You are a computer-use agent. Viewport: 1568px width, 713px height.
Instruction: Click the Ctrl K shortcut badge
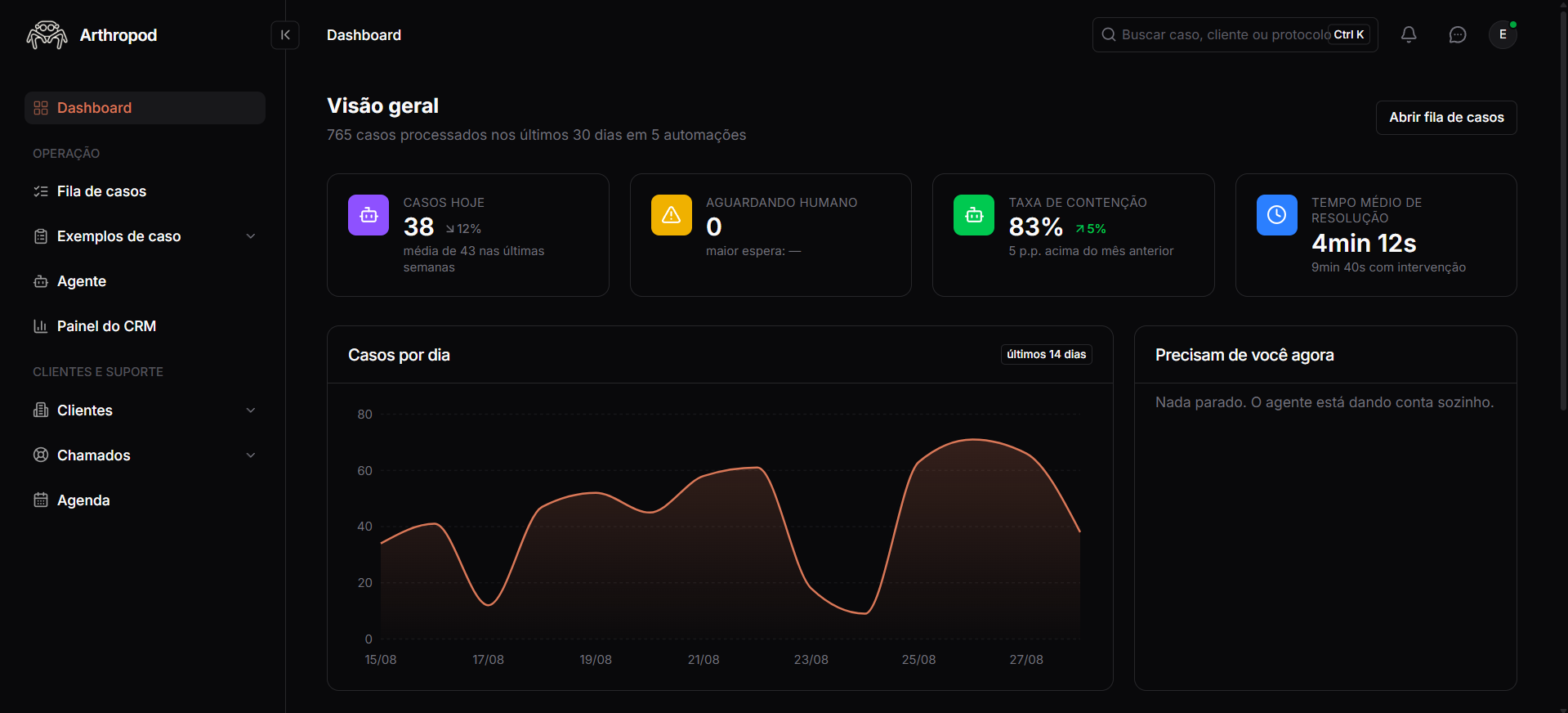(1349, 34)
